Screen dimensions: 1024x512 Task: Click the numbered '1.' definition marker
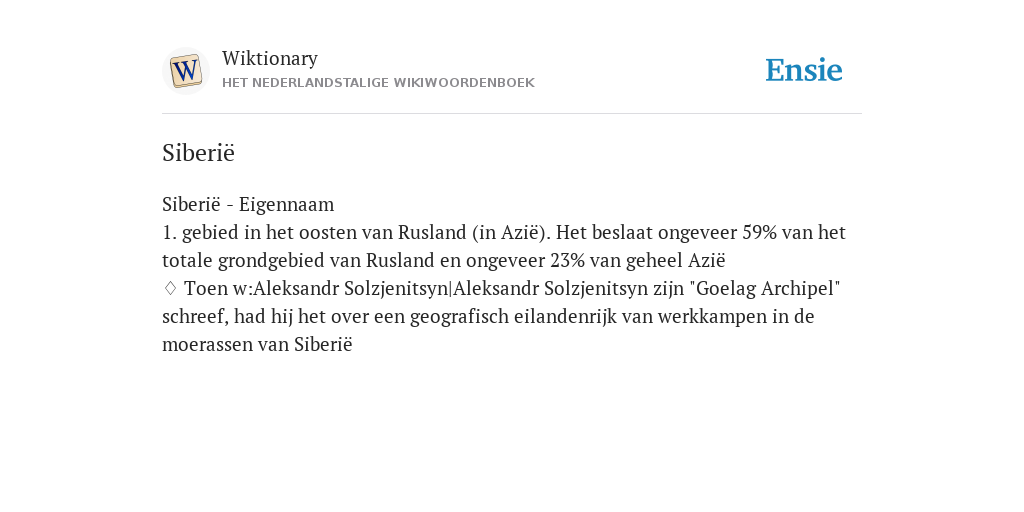[x=169, y=232]
